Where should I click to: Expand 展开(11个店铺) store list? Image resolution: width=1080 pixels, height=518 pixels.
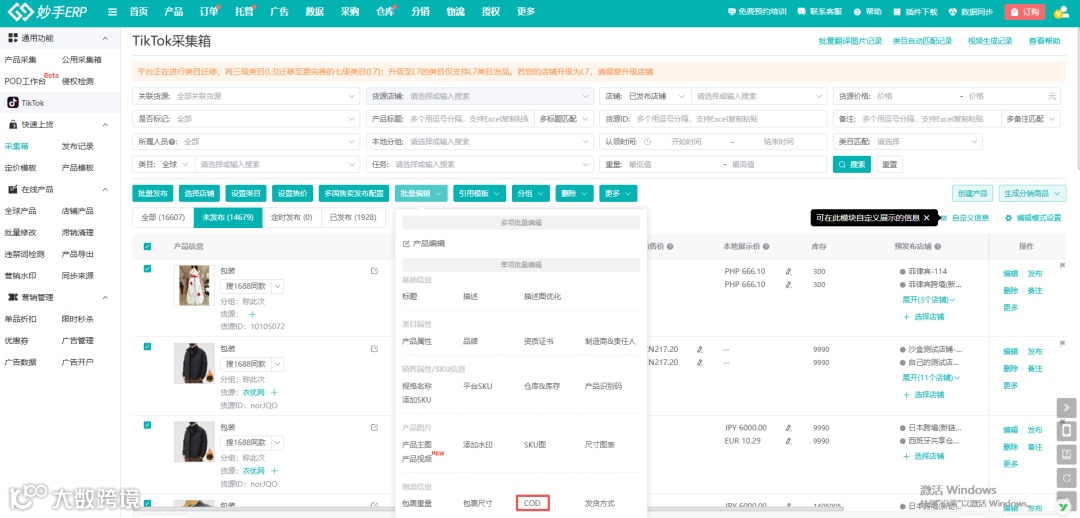[931, 377]
